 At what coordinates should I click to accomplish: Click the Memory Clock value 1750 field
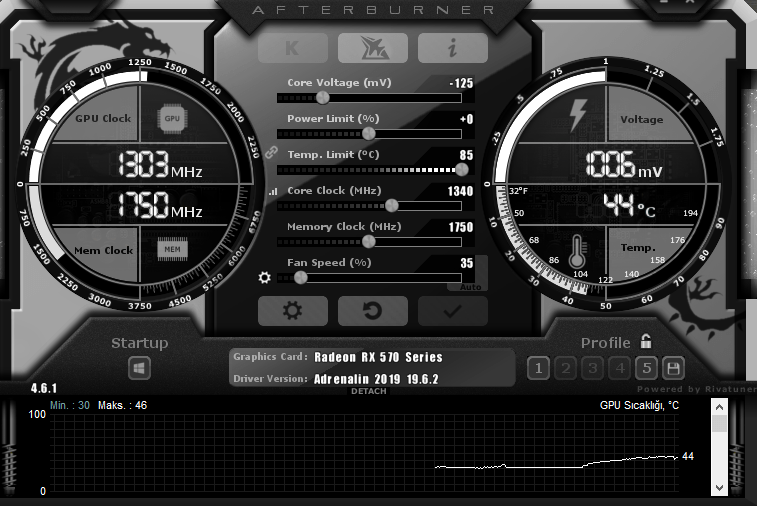[x=461, y=227]
